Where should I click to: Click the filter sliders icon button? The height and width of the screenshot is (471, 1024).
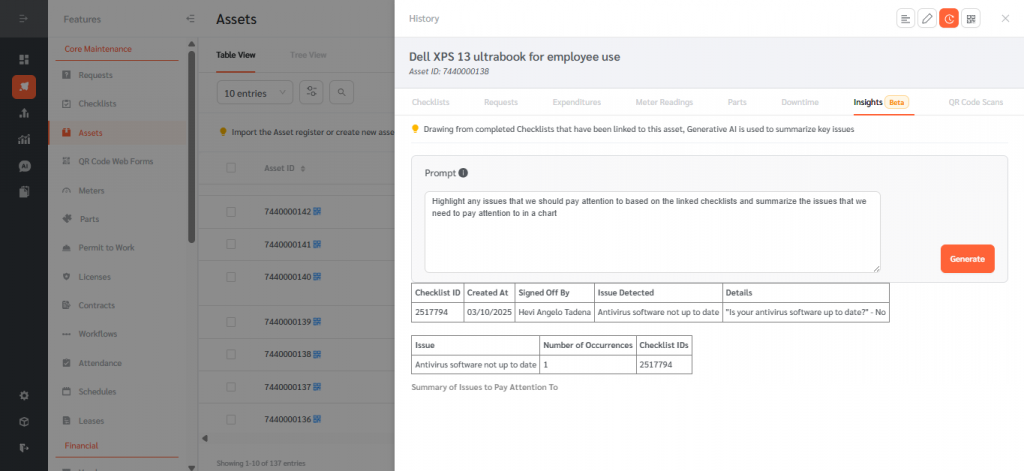(312, 92)
